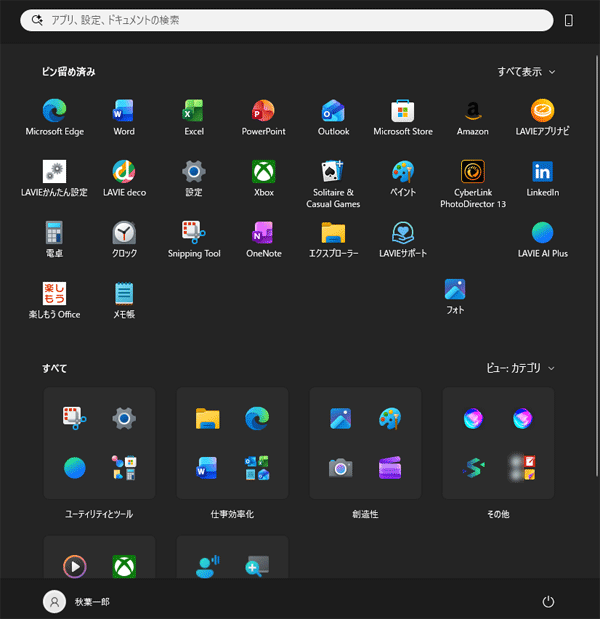Open Settings gear in ユーティリティとツール group
This screenshot has width=600, height=619.
click(x=124, y=418)
